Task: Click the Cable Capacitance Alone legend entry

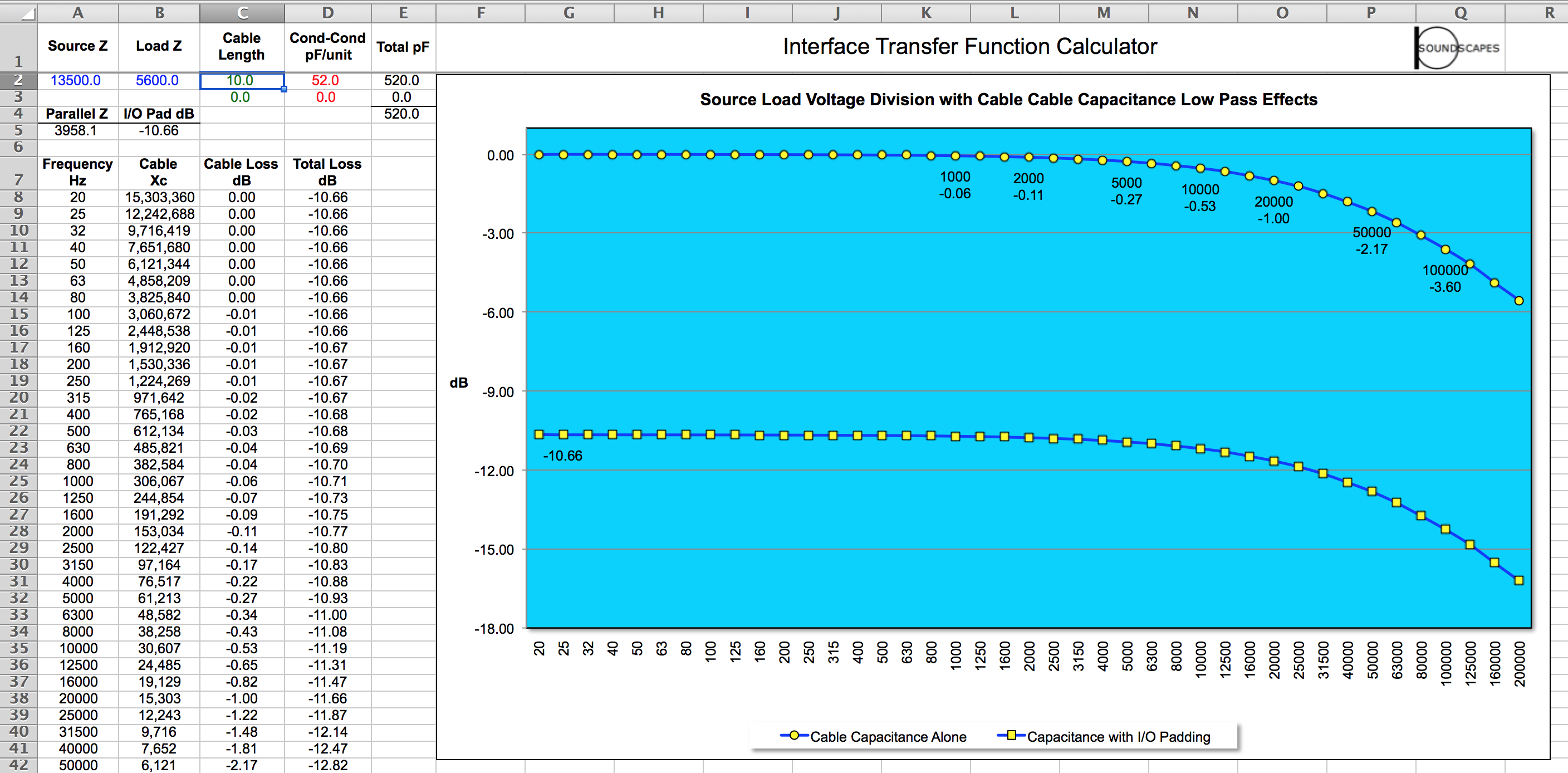Action: click(874, 736)
